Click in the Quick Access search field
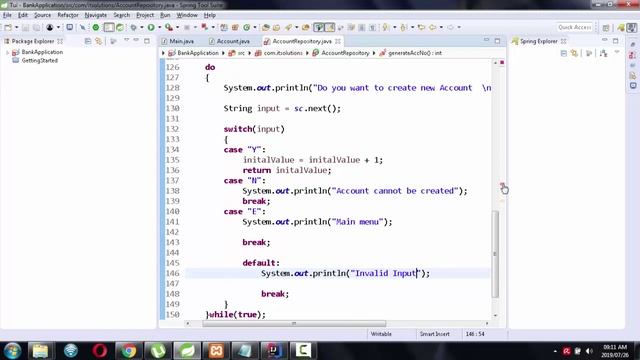This screenshot has height=360, width=640. [x=574, y=27]
